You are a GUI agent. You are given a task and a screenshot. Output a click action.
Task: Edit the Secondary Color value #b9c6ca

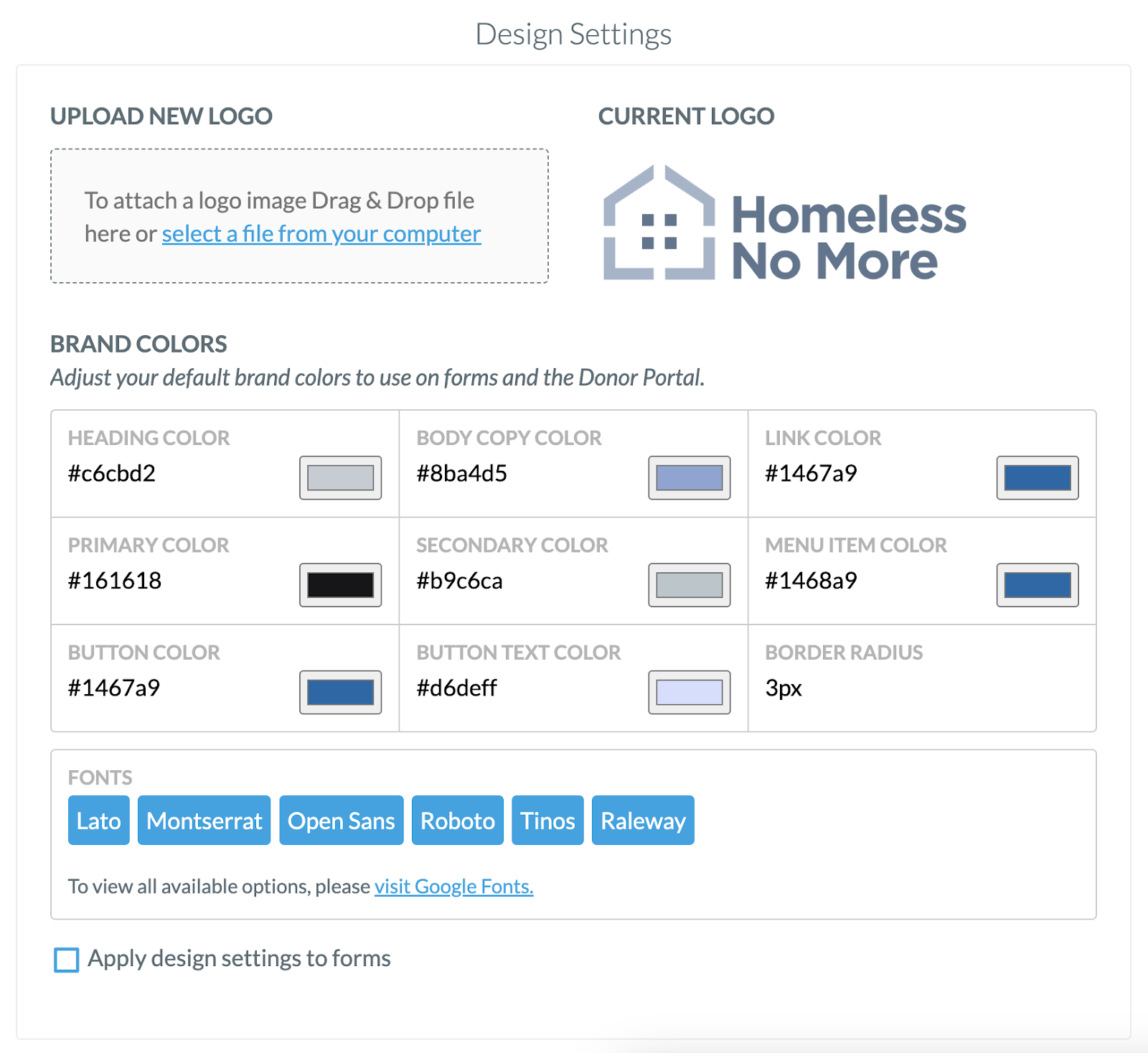click(459, 581)
